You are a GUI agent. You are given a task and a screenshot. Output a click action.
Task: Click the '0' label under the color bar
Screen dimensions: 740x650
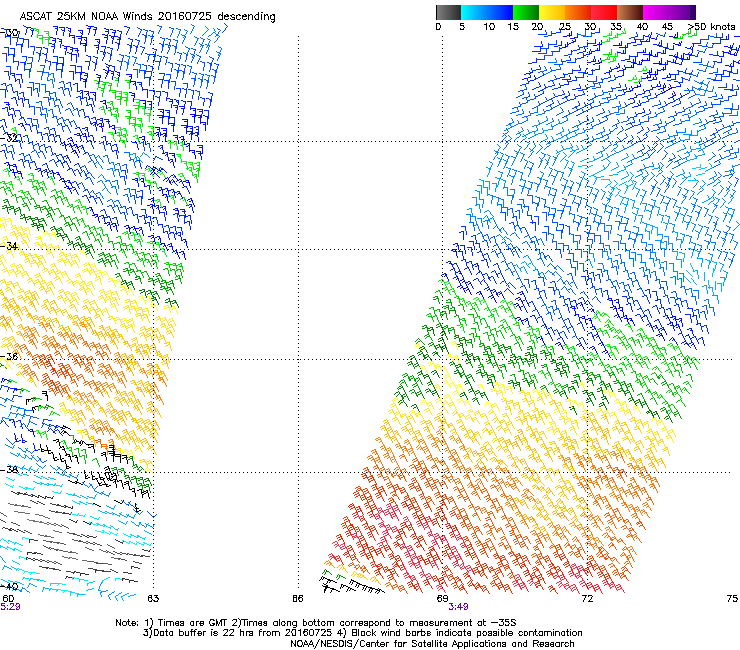tap(438, 27)
